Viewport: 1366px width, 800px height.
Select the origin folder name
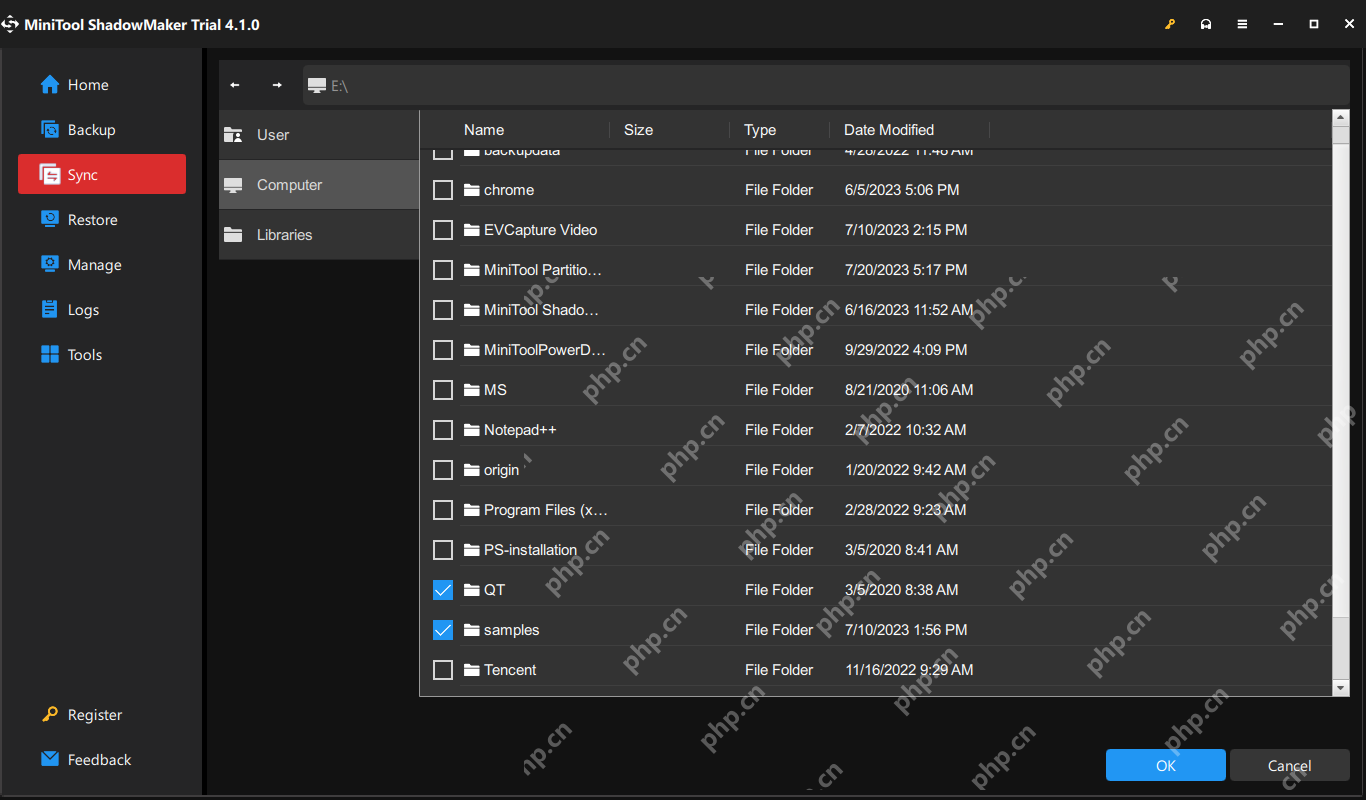(502, 470)
